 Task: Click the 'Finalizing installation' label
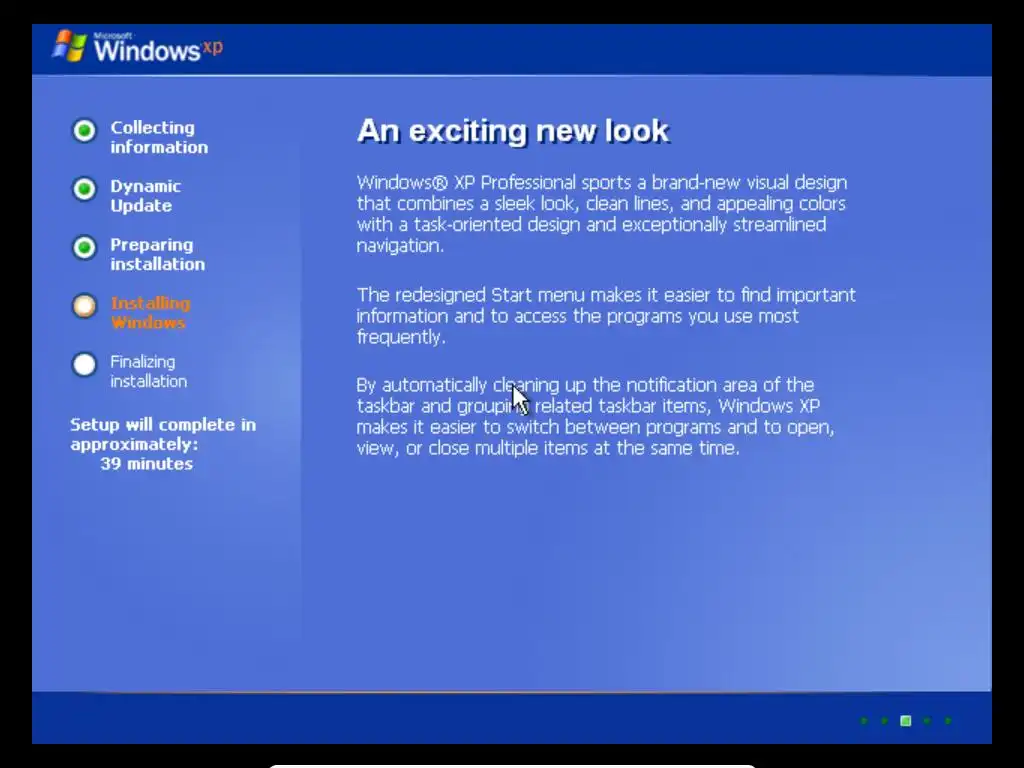148,371
